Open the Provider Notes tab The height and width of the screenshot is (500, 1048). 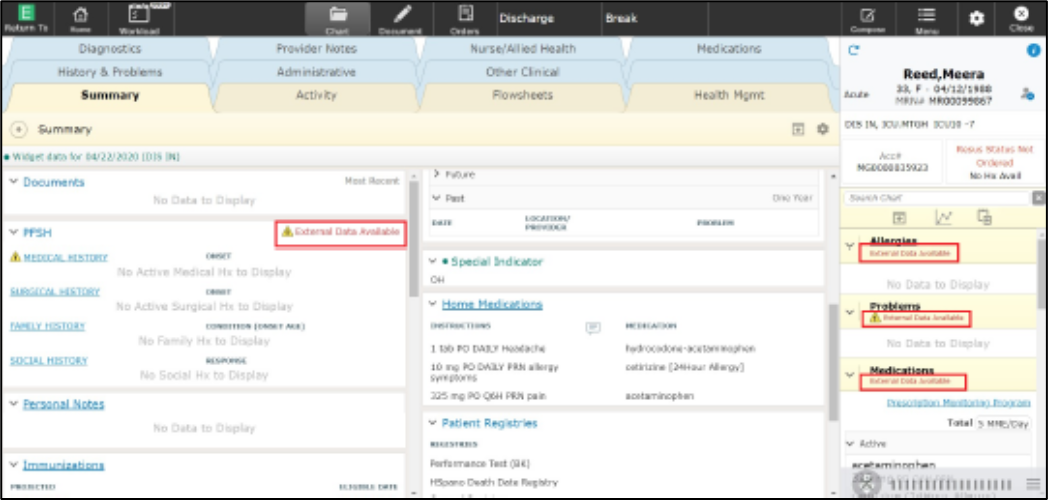[x=315, y=49]
